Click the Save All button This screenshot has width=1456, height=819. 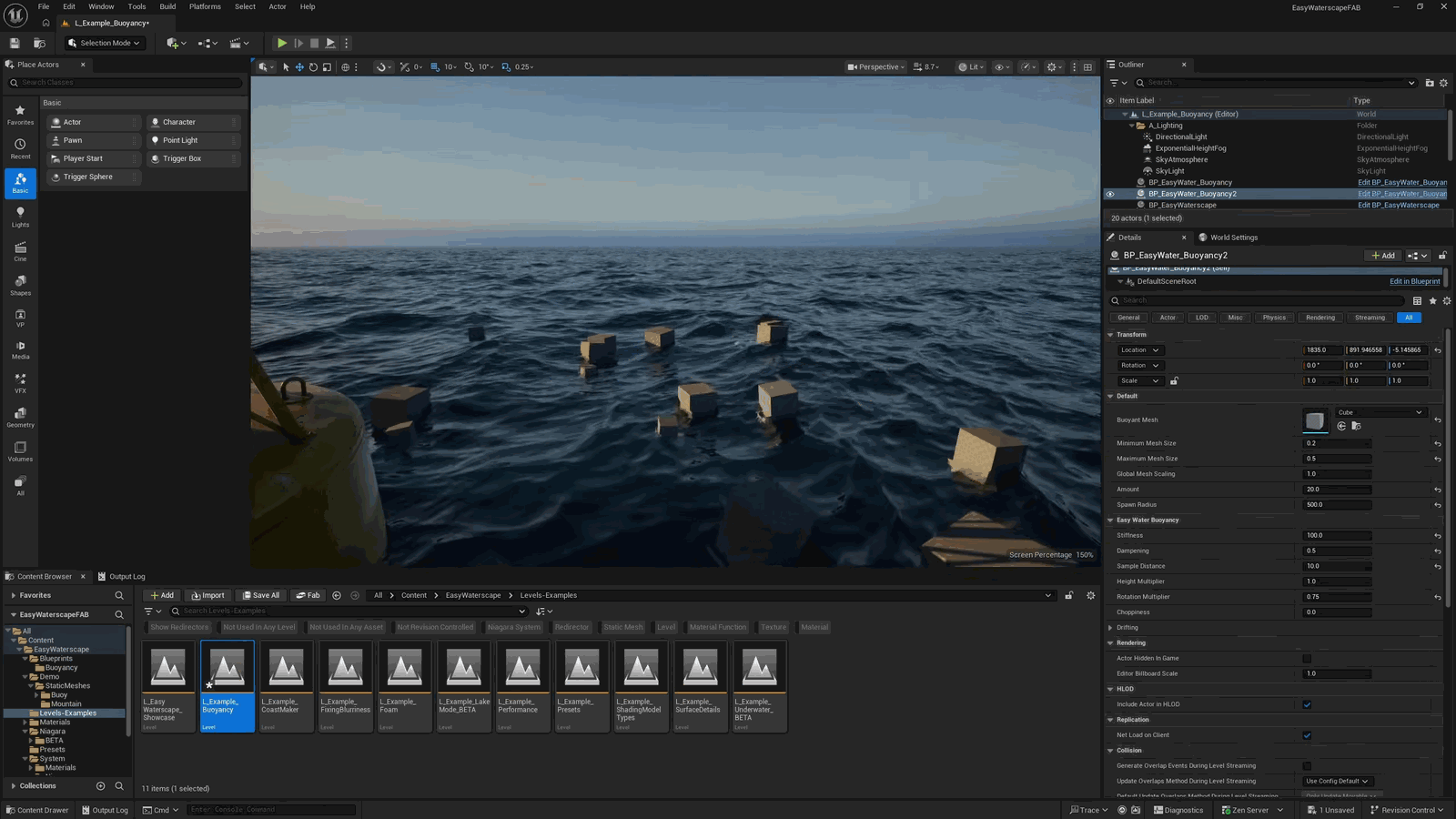[261, 595]
